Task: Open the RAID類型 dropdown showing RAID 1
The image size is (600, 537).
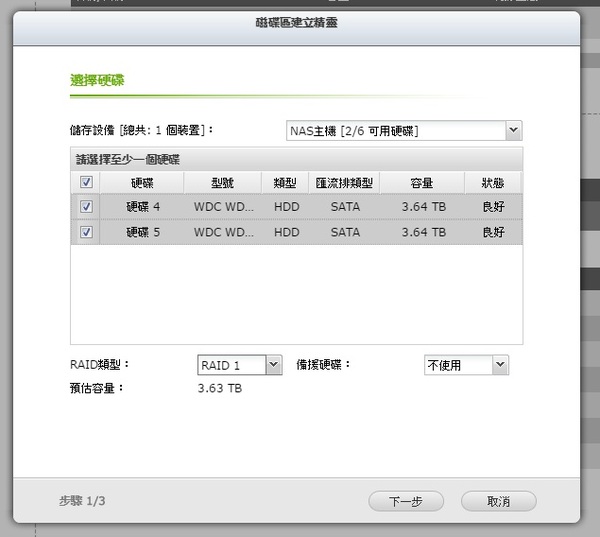Action: point(240,365)
